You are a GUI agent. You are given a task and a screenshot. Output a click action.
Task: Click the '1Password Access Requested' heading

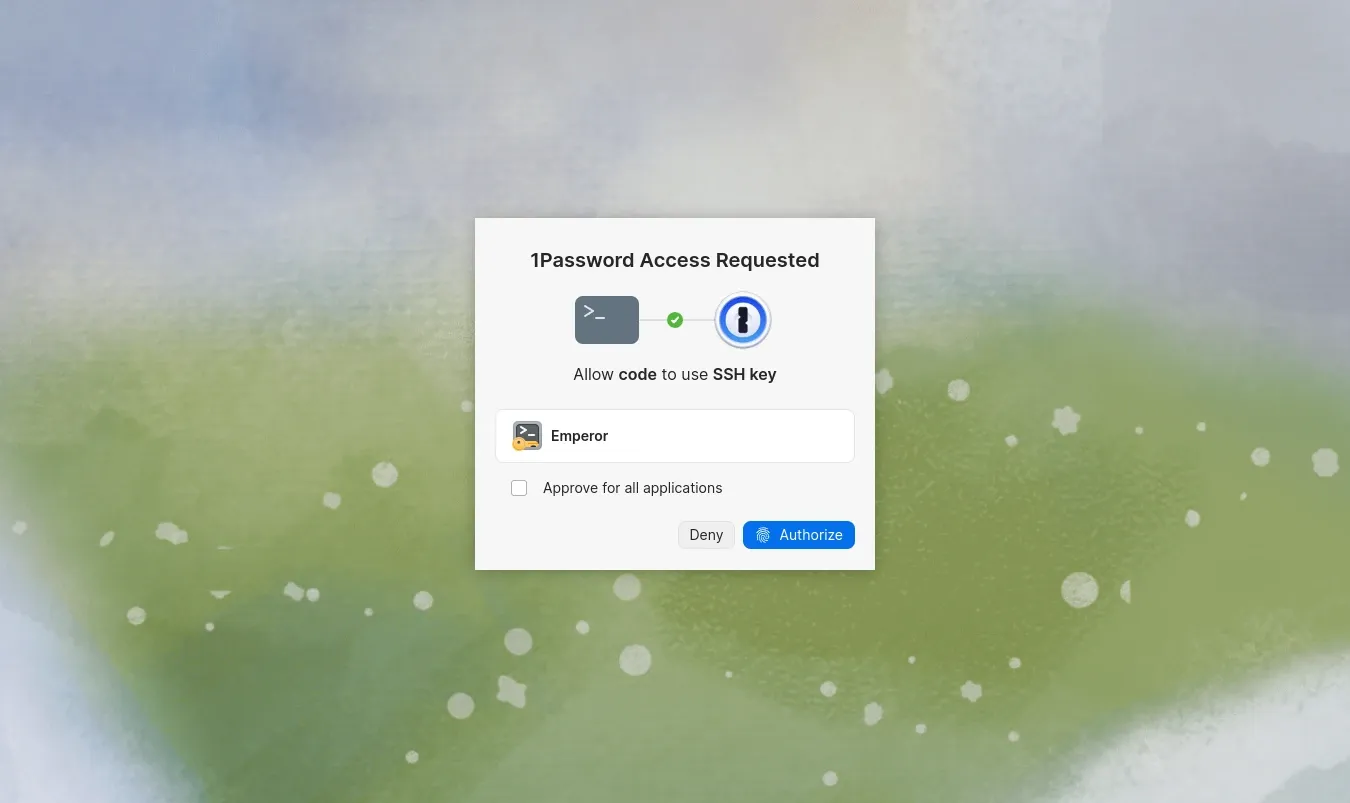pyautogui.click(x=675, y=260)
